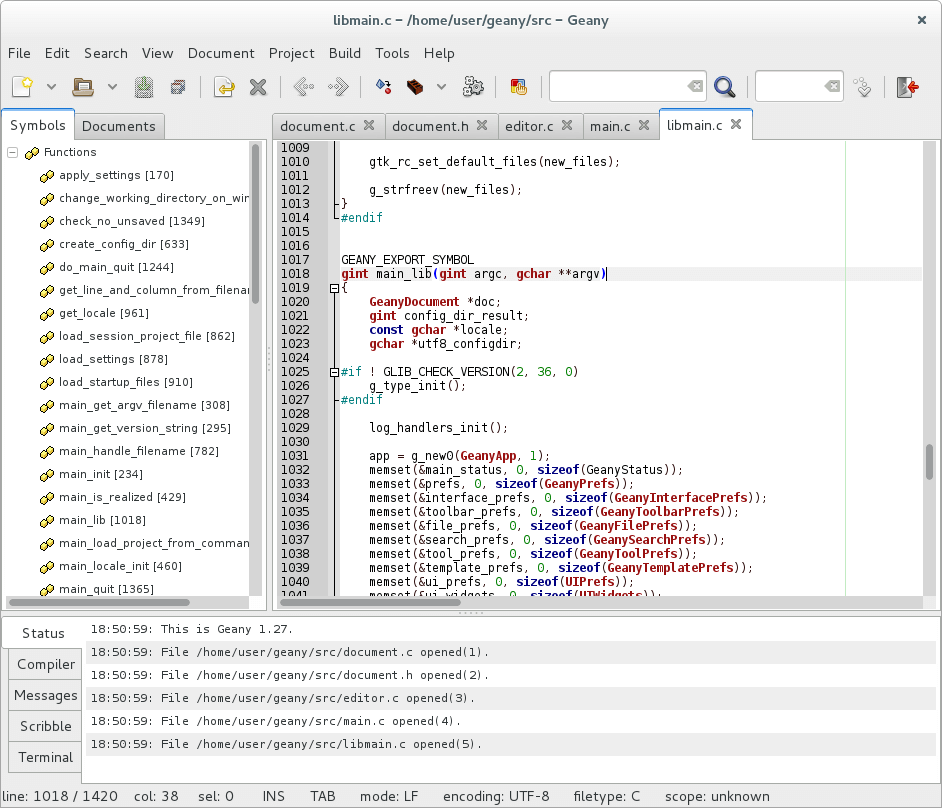
Task: Click the Reload file toolbar icon
Action: 224,87
